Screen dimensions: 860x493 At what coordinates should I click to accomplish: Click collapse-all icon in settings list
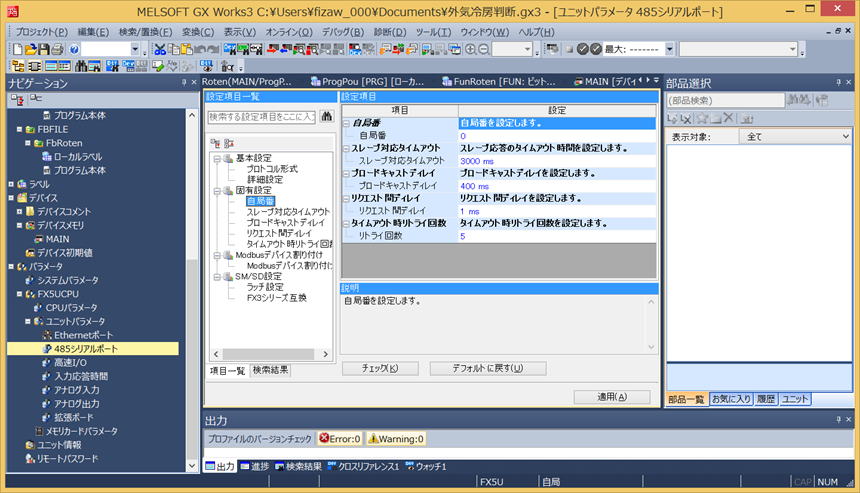click(229, 143)
